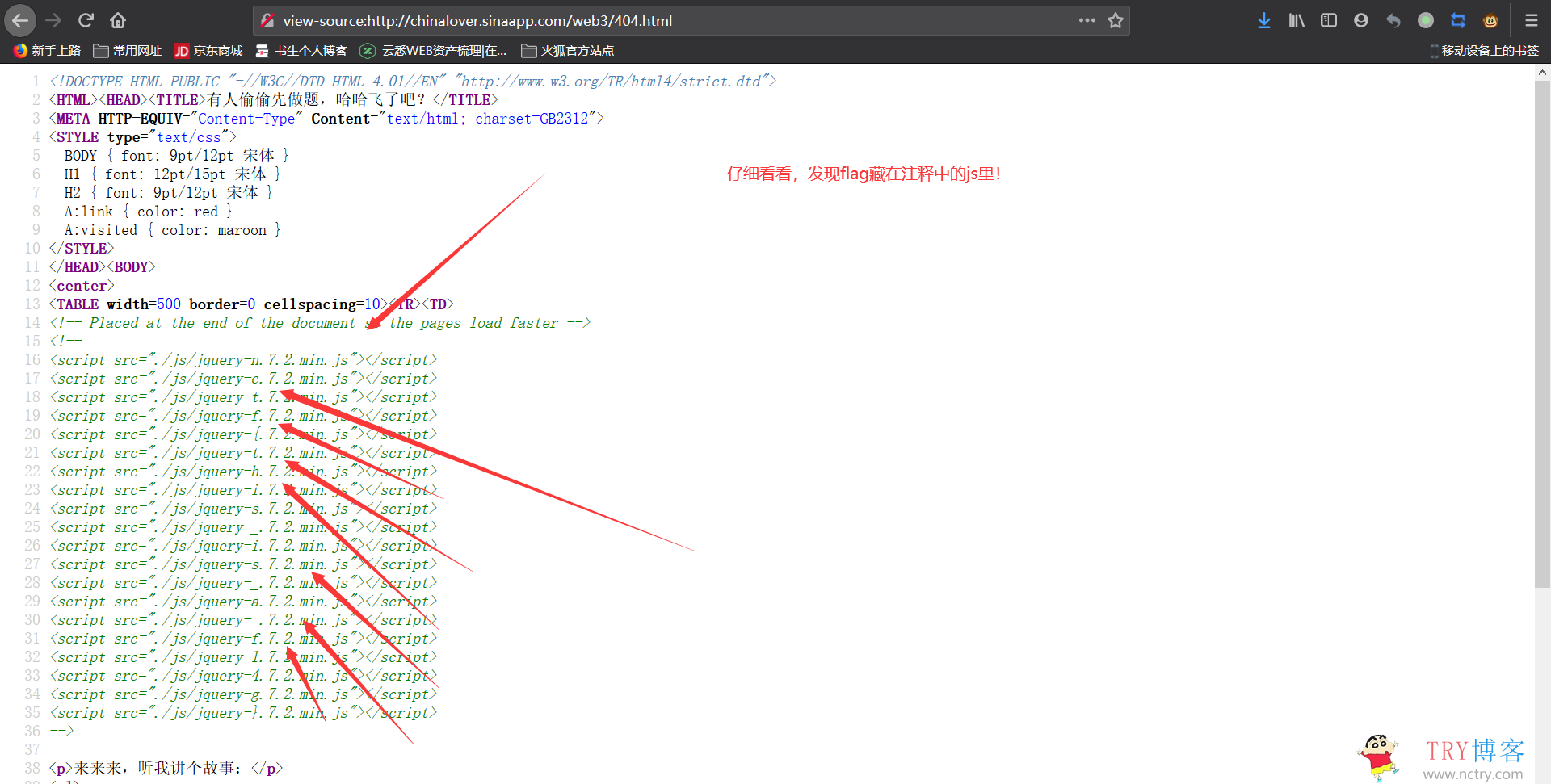
Task: Open the 书生个人博客 bookmark
Action: pyautogui.click(x=301, y=51)
